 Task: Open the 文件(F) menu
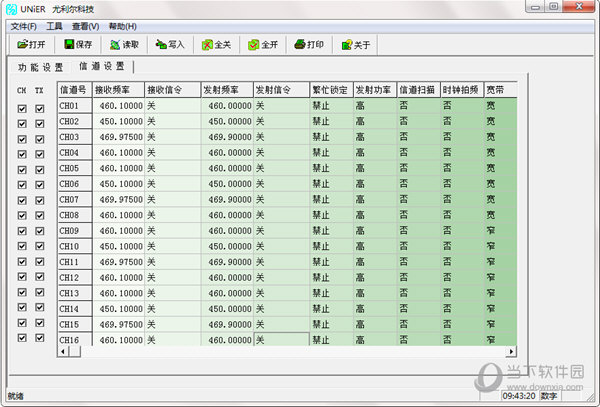coord(24,25)
